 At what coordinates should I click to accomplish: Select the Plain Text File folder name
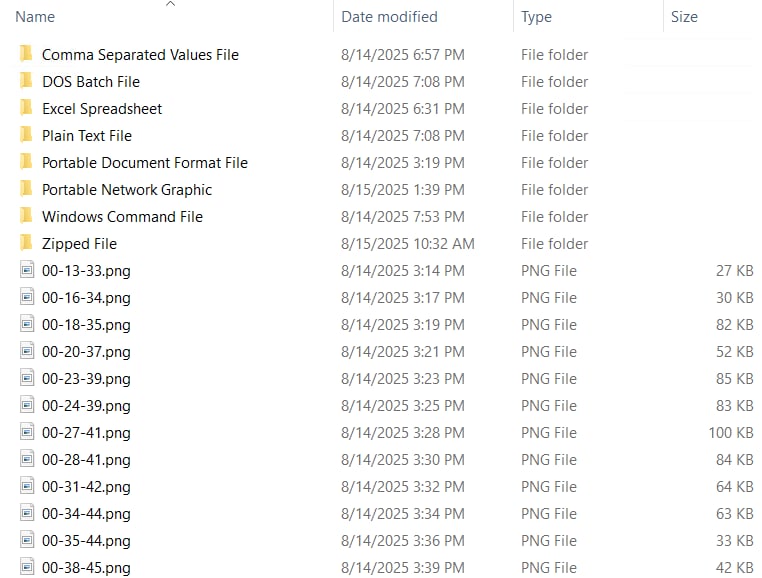(87, 135)
